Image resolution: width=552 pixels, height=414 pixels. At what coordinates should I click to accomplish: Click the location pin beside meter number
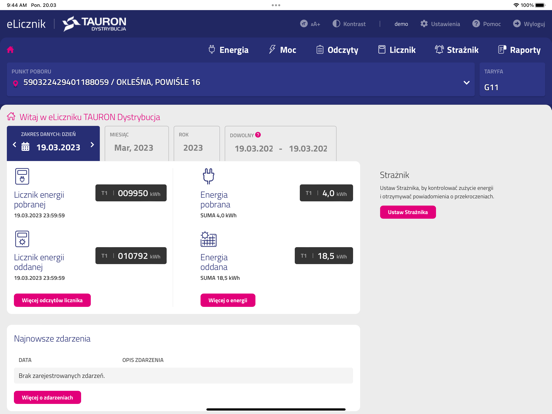15,83
